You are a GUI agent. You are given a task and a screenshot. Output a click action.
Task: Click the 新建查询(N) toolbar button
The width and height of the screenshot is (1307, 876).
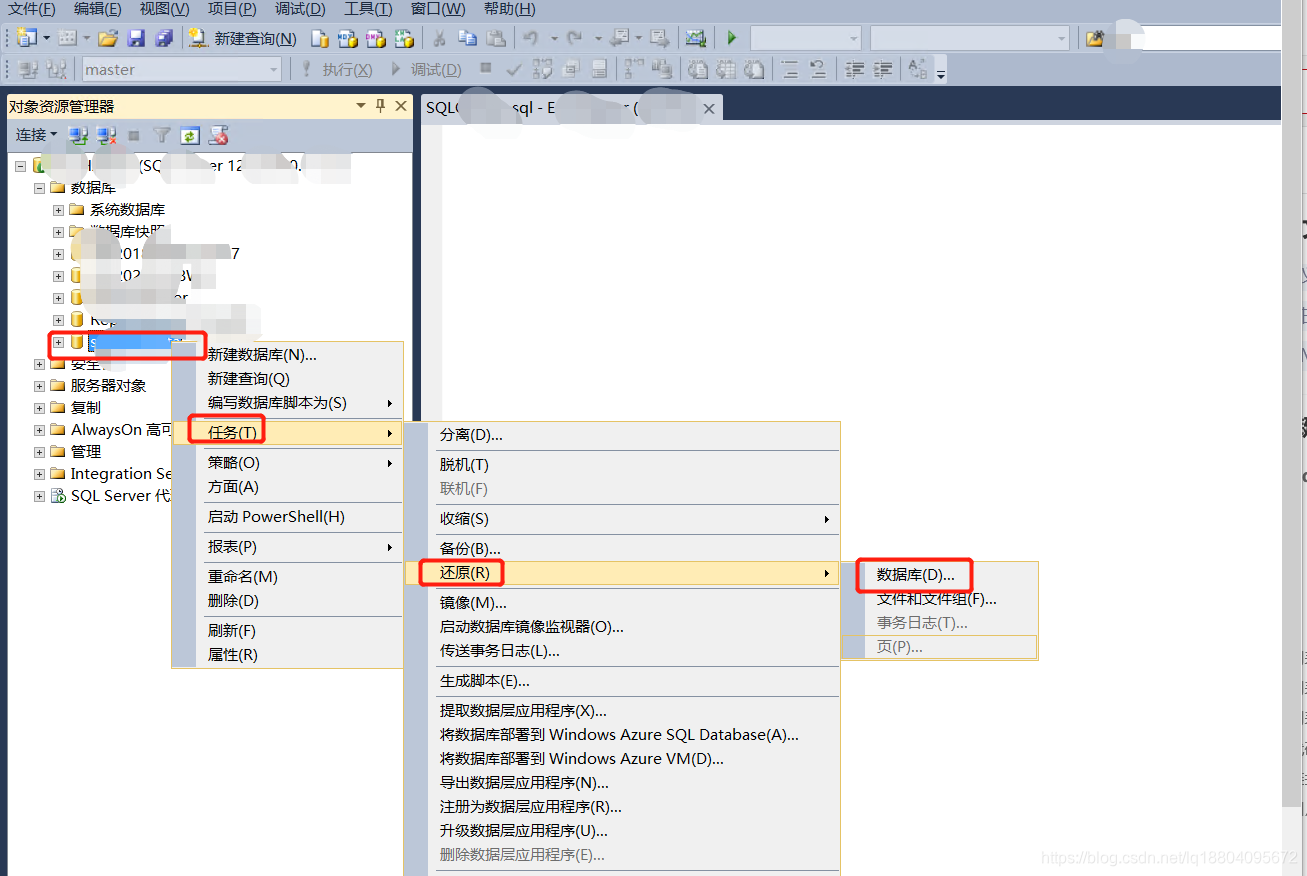coord(243,38)
